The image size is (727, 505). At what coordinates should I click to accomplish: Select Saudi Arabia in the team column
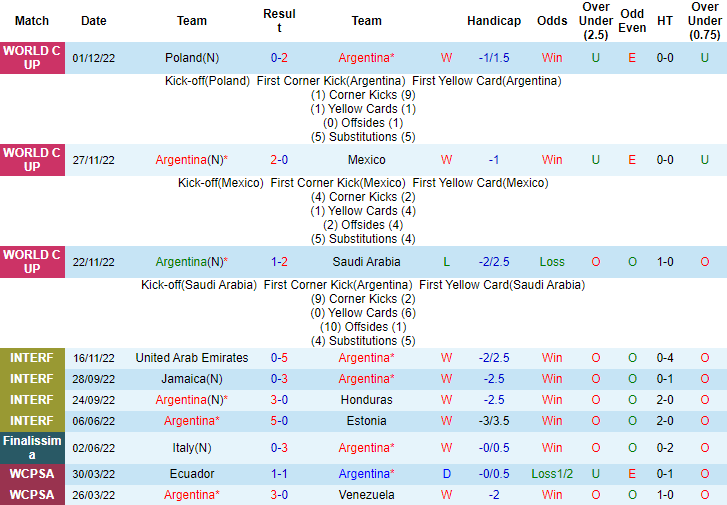coord(366,262)
